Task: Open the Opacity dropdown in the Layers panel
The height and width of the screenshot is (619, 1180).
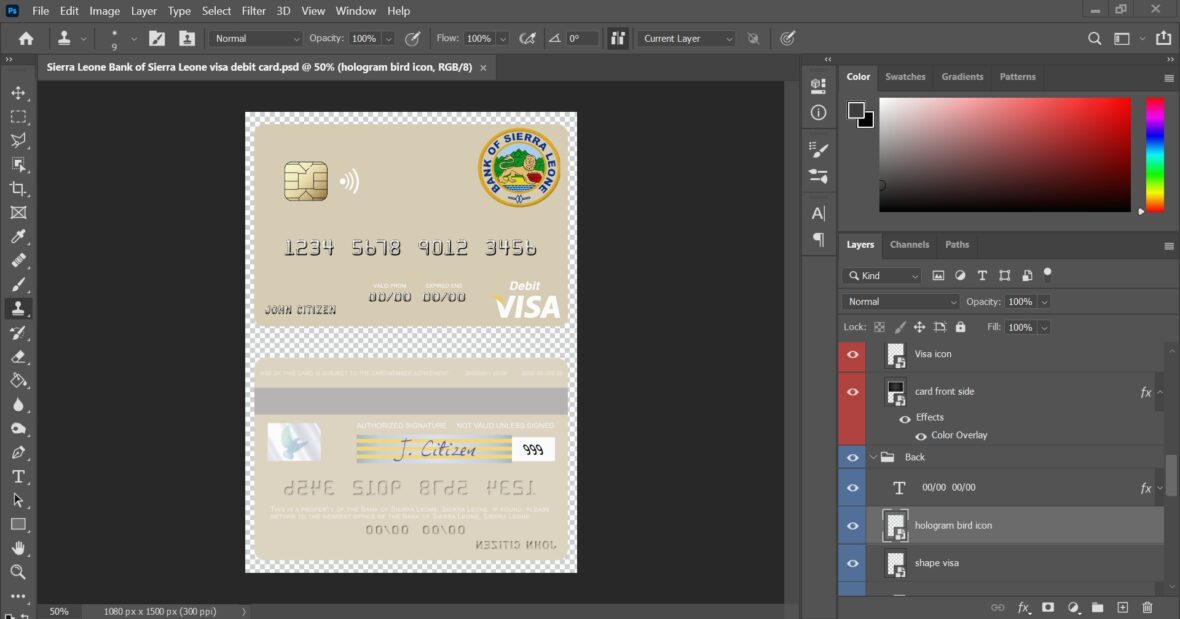Action: [1044, 301]
